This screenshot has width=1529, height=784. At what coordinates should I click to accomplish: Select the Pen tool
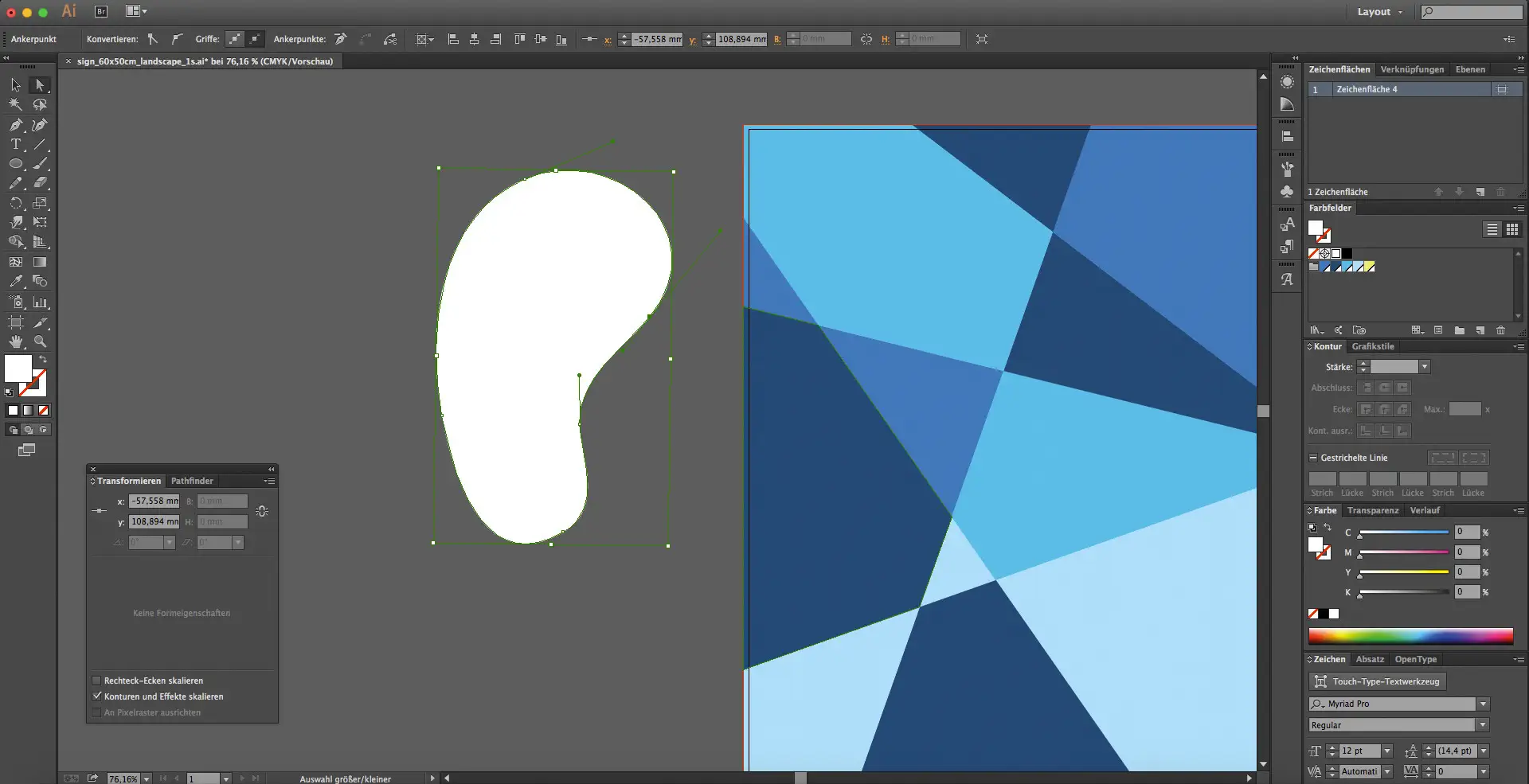pos(16,125)
